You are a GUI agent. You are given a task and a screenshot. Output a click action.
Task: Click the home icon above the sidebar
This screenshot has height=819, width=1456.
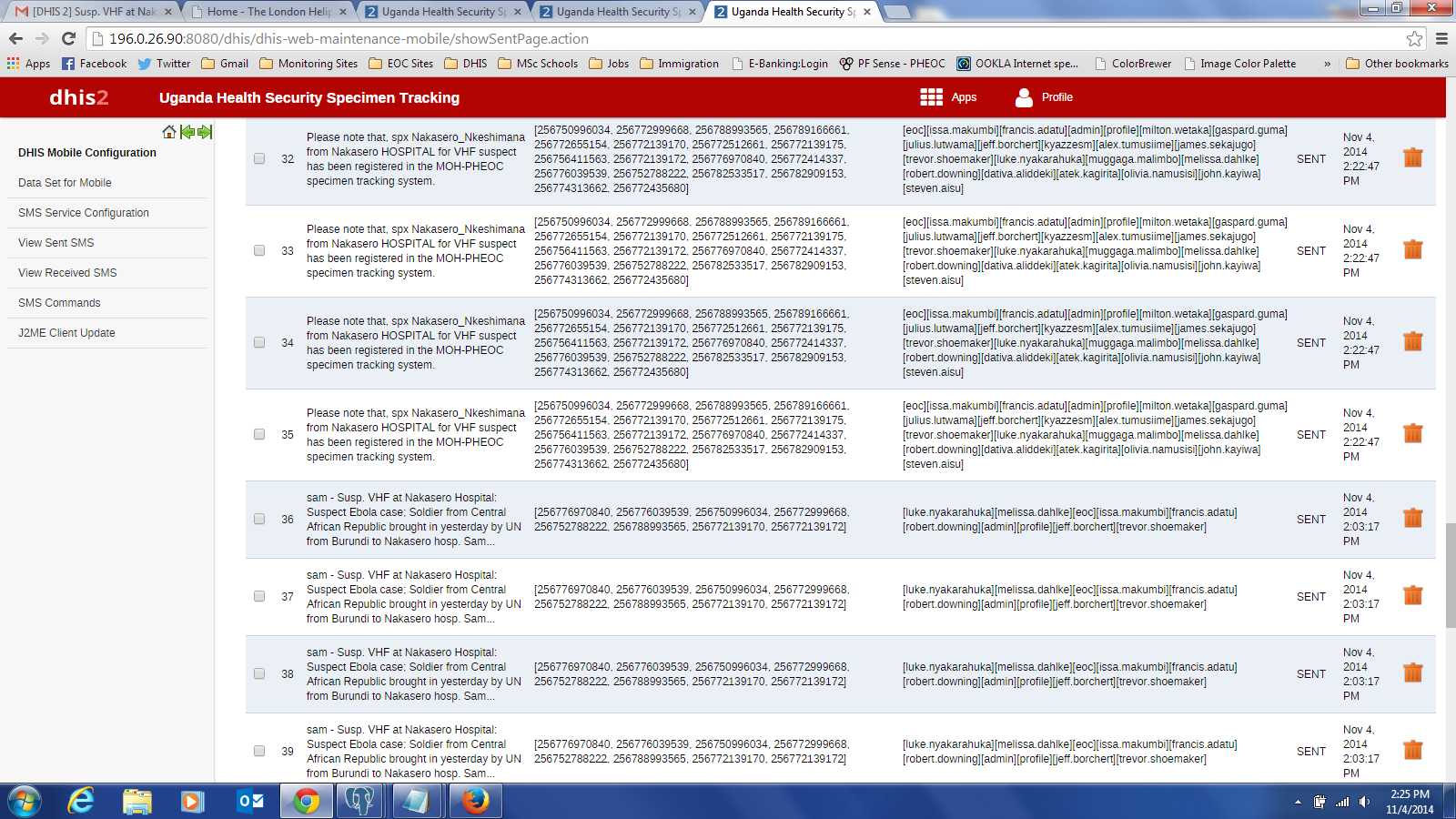coord(169,132)
